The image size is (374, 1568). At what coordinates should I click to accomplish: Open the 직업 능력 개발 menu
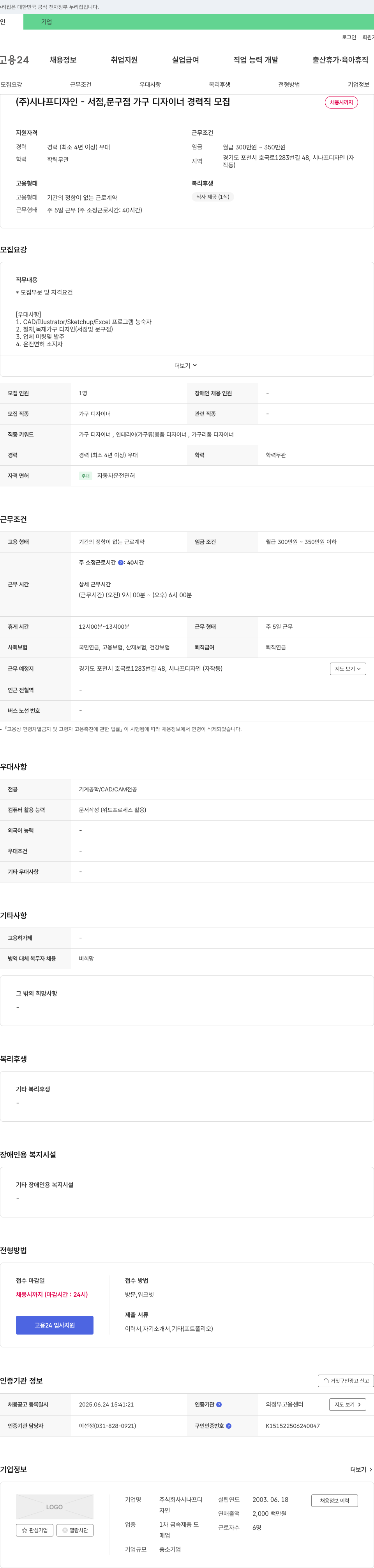[256, 60]
